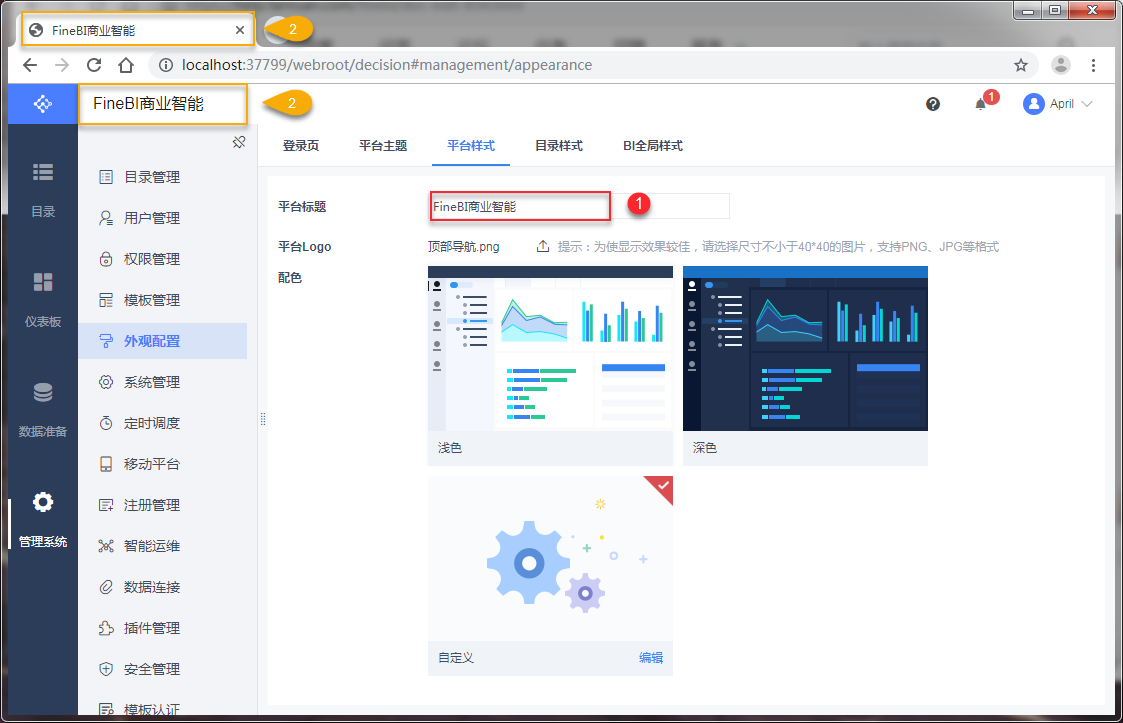This screenshot has height=723, width=1123.
Task: Open 移动平台 in the side menu
Action: (x=163, y=464)
